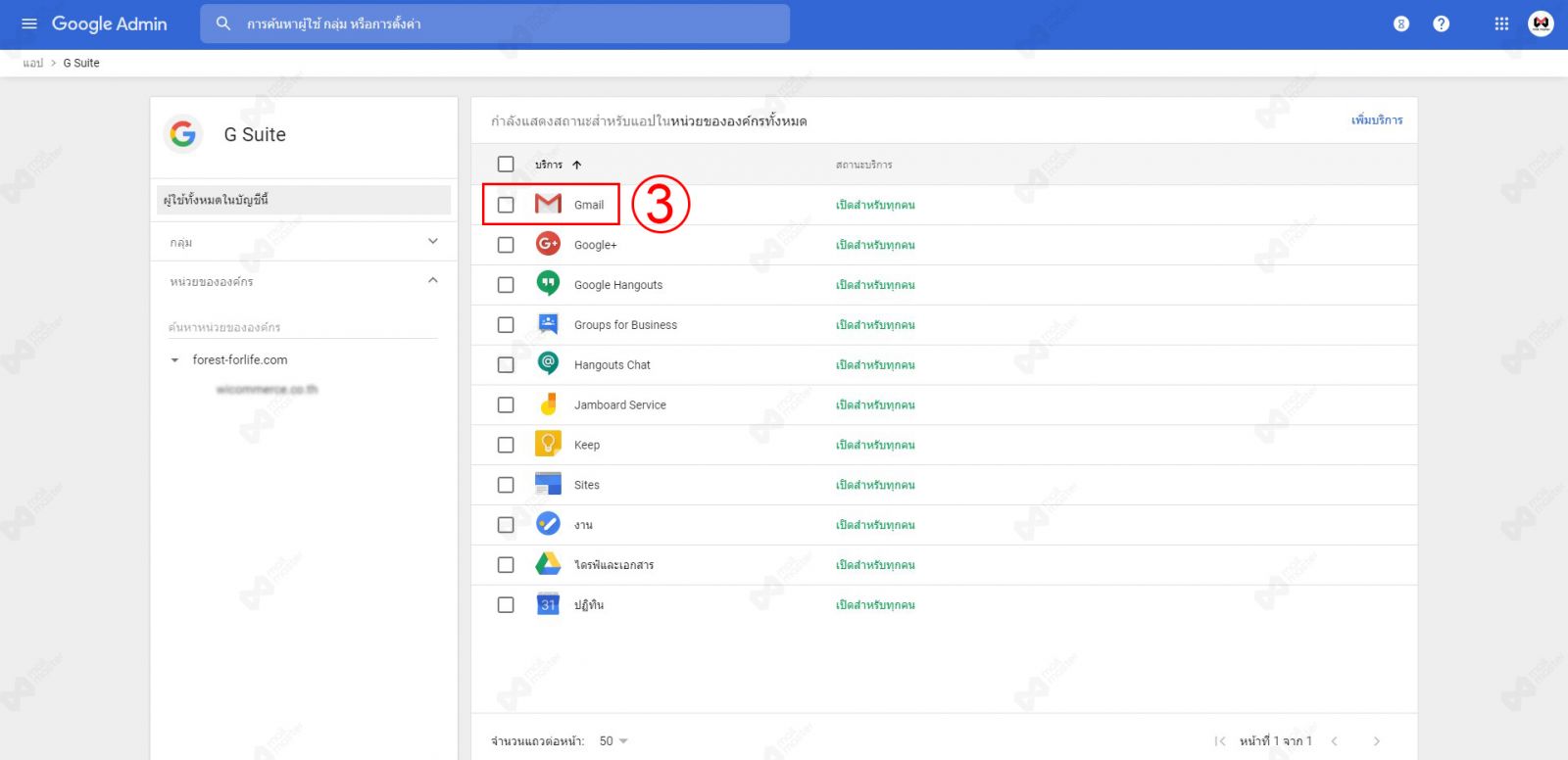The width and height of the screenshot is (1568, 760).
Task: Open the Keep service name
Action: click(x=587, y=445)
